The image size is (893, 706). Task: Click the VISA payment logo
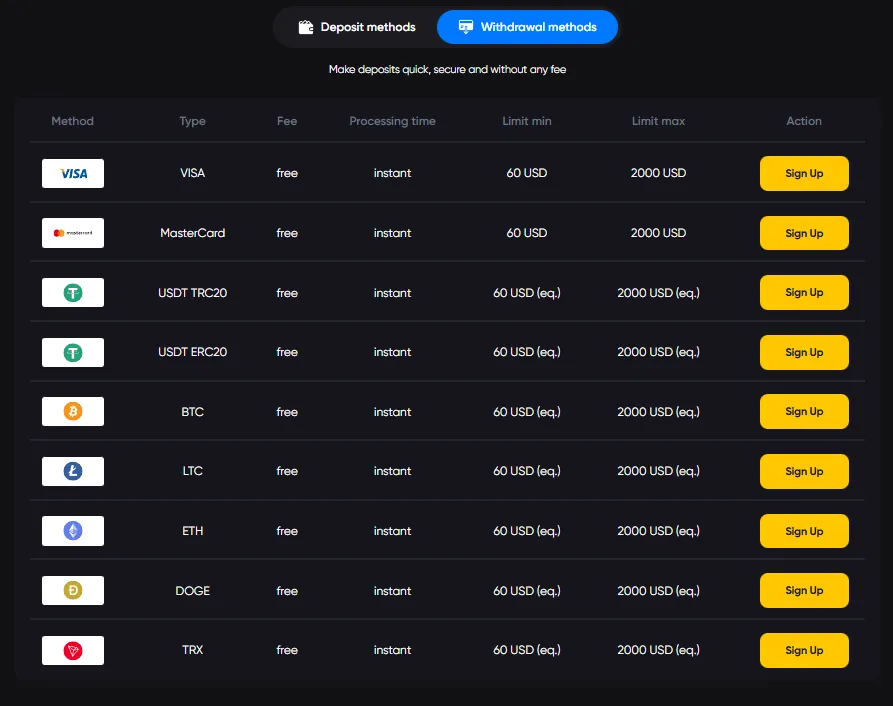(72, 173)
